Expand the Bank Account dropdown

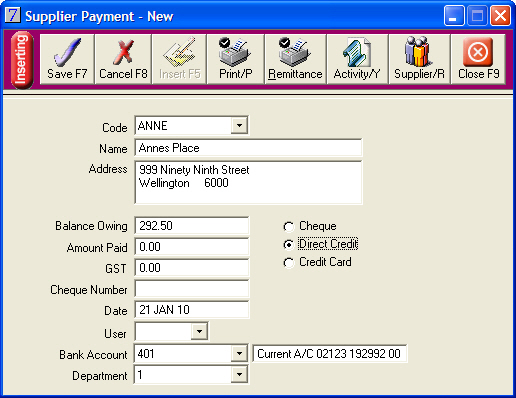pyautogui.click(x=239, y=353)
